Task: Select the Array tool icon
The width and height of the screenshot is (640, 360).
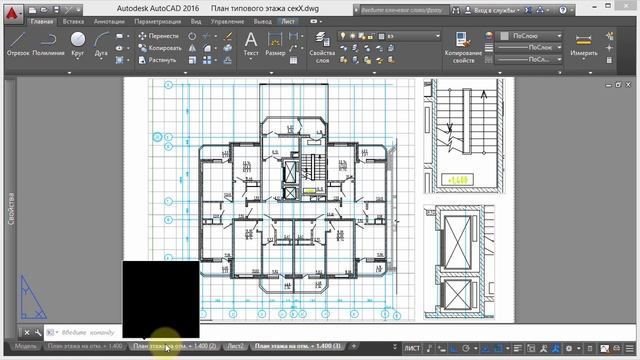Action: (207, 60)
